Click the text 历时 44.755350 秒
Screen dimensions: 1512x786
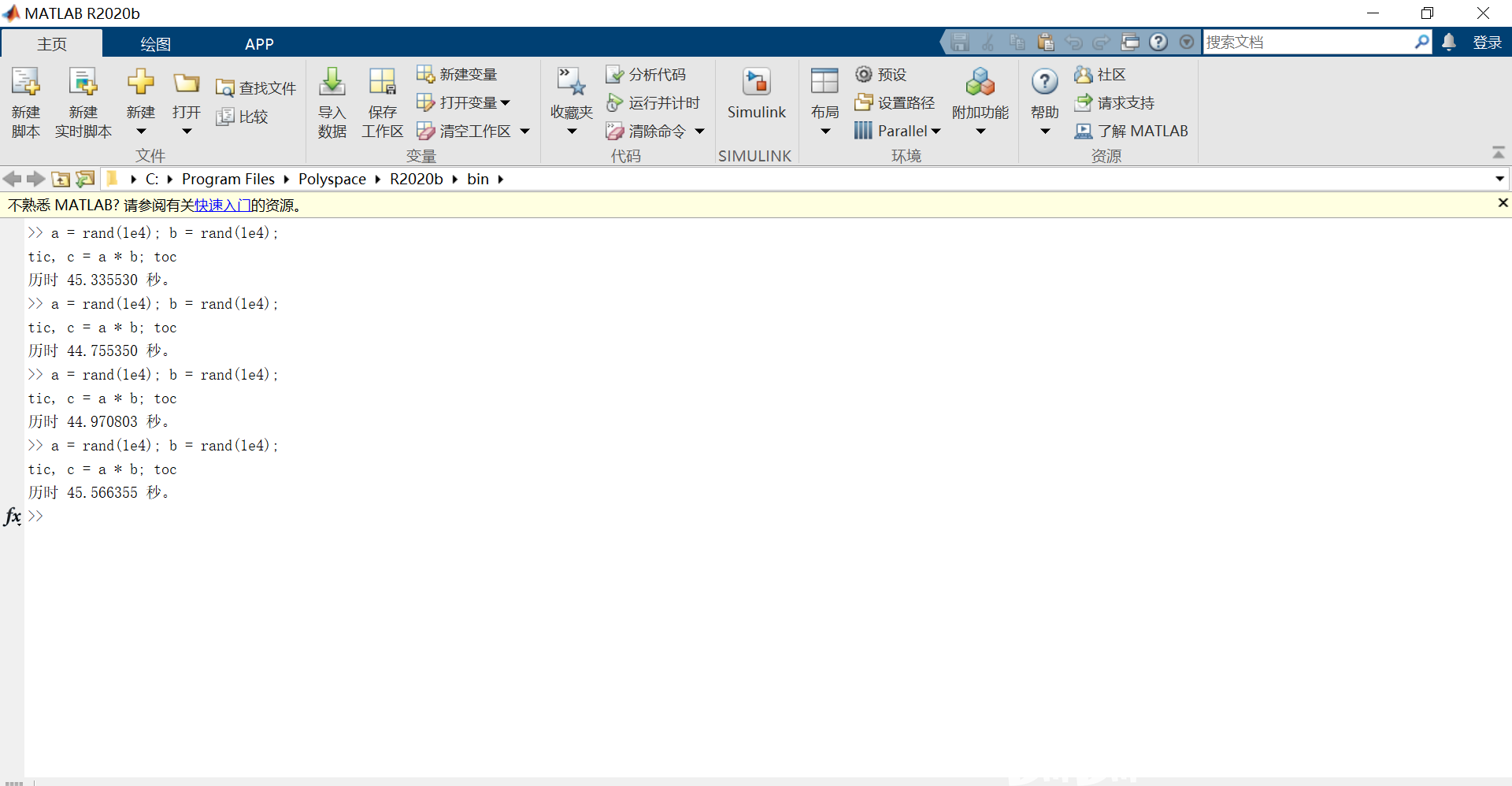(98, 351)
